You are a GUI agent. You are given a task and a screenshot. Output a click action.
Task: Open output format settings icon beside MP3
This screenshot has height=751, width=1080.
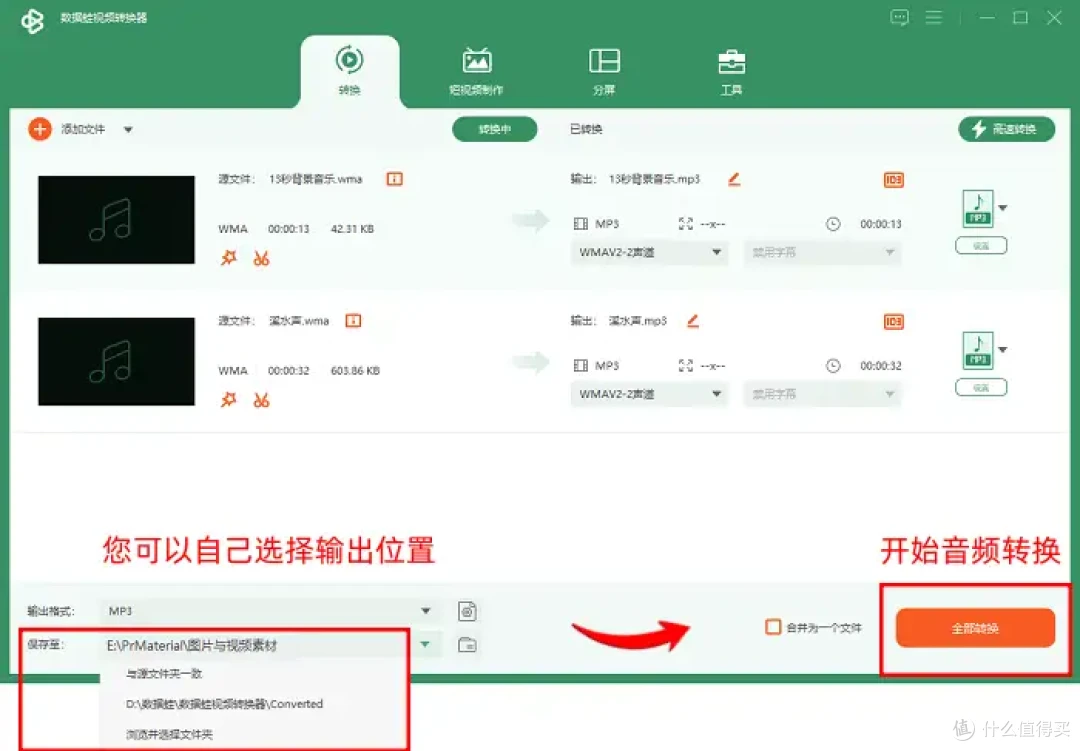pyautogui.click(x=468, y=611)
